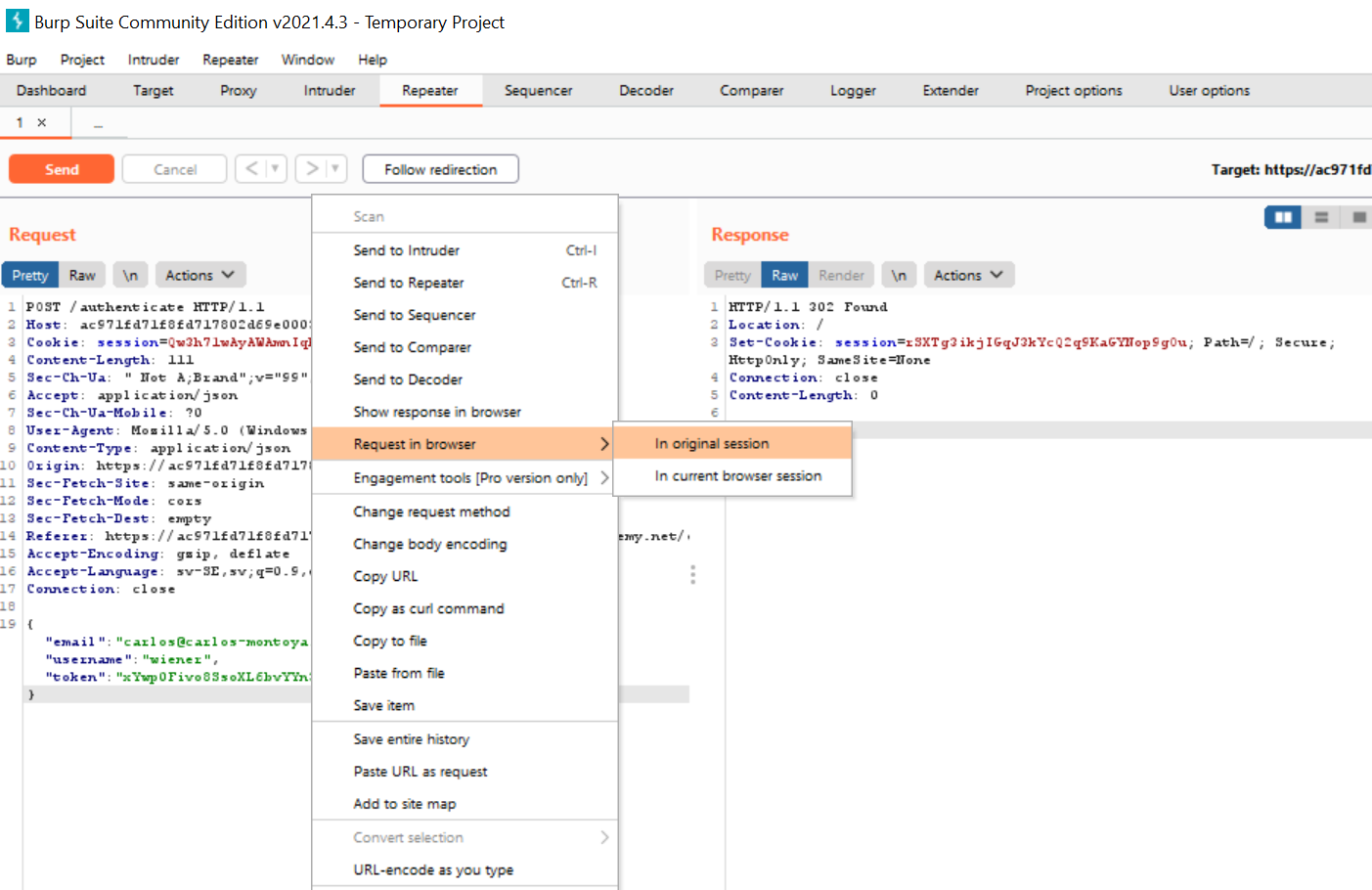1372x890 pixels.
Task: Go back to previous request with the left arrow
Action: tap(251, 168)
